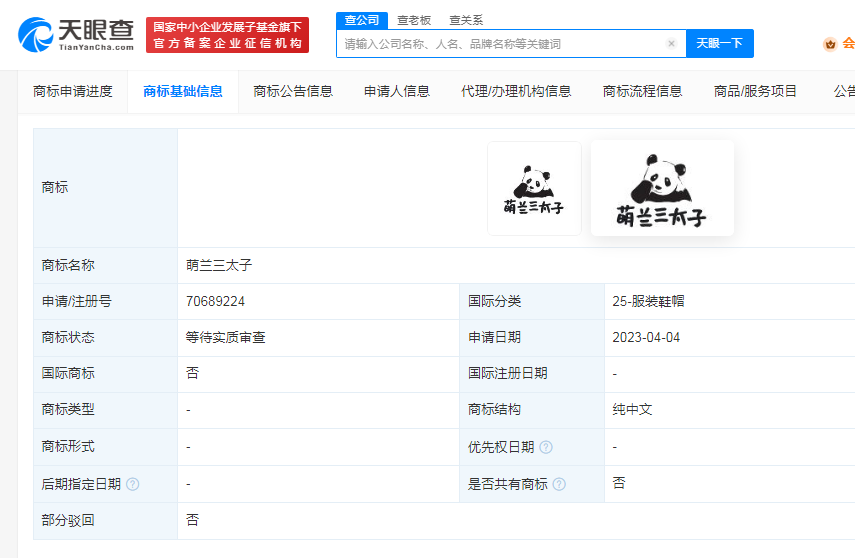This screenshot has width=855, height=558.
Task: Open the 商标申请进度 tab
Action: click(x=73, y=91)
